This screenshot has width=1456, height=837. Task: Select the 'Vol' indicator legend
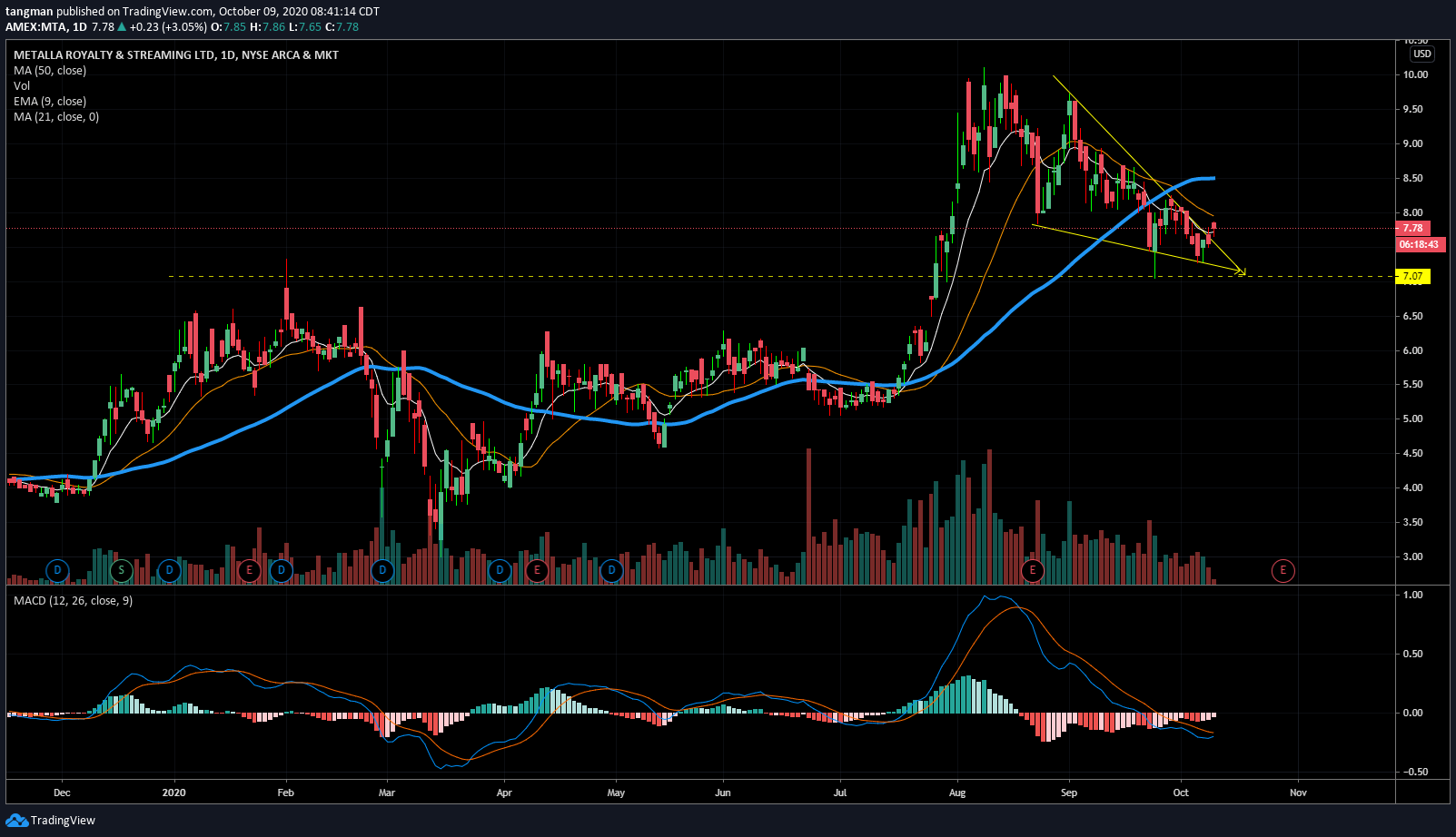(22, 86)
